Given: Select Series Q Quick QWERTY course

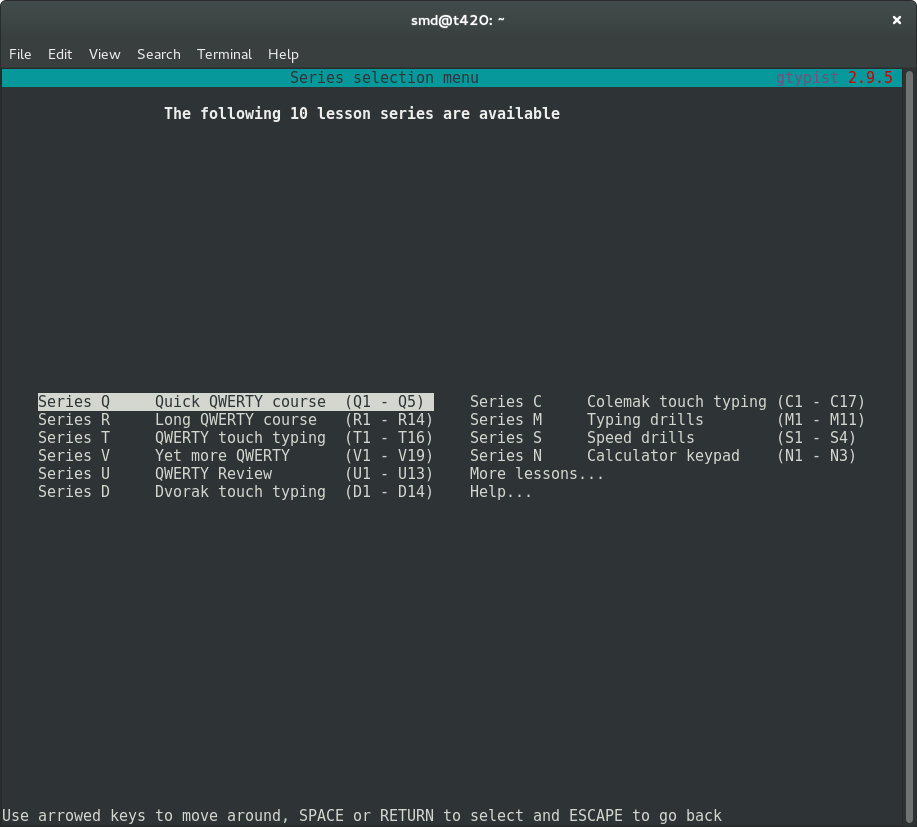Looking at the screenshot, I should click(x=235, y=402).
